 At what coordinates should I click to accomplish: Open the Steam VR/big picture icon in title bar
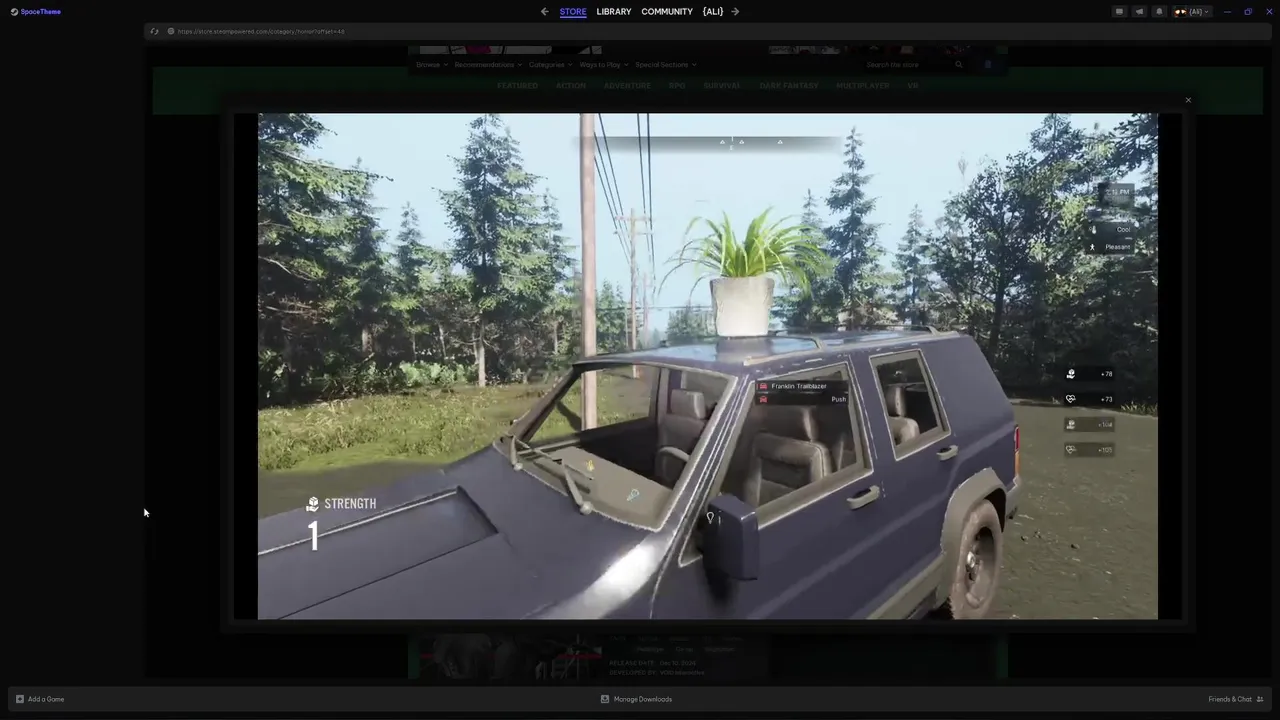[x=1119, y=12]
